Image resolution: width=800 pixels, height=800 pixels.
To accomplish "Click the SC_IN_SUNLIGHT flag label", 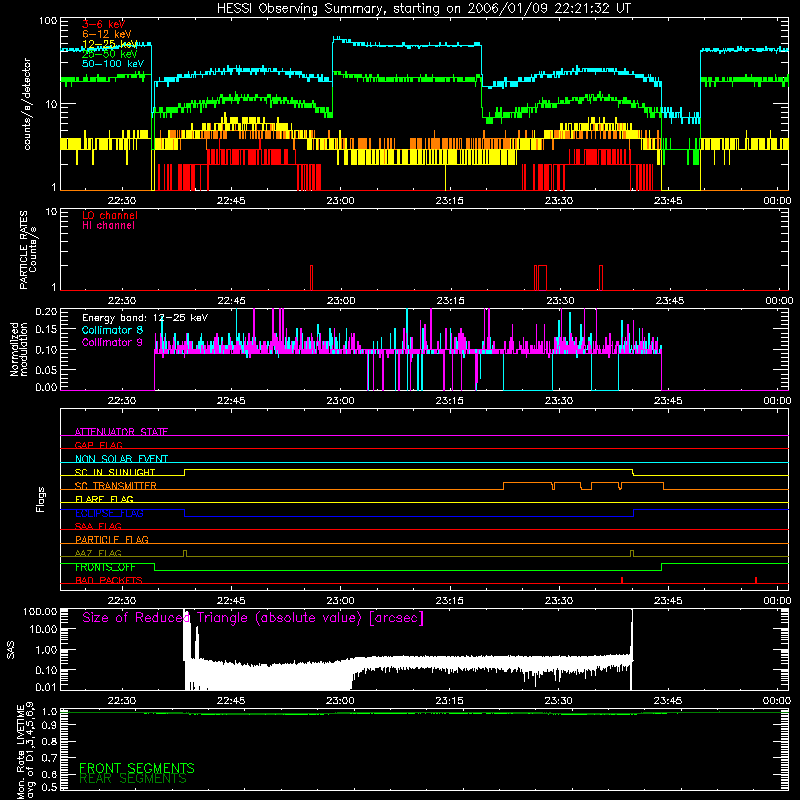I will tap(115, 472).
